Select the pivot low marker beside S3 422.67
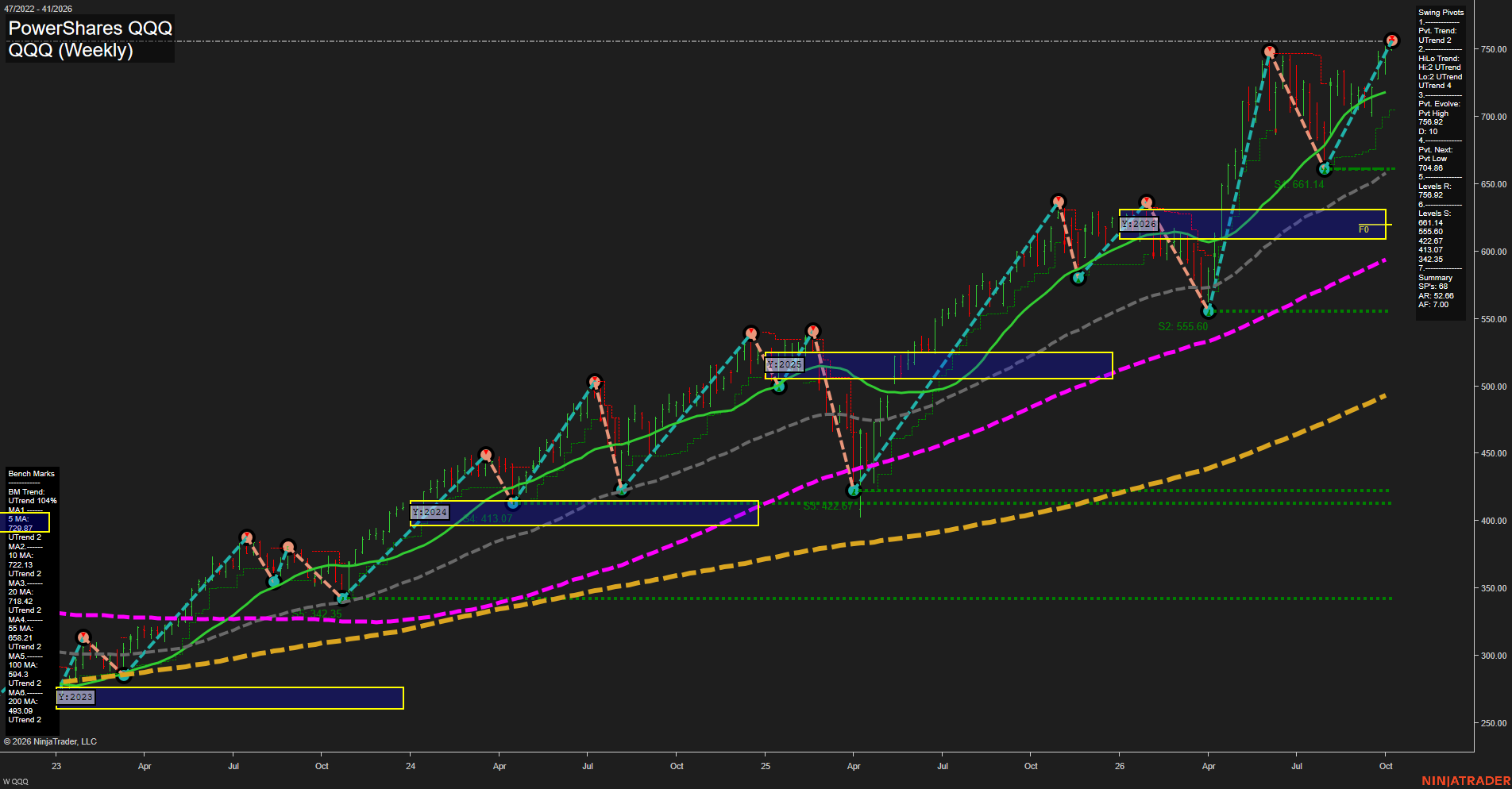 [x=854, y=491]
